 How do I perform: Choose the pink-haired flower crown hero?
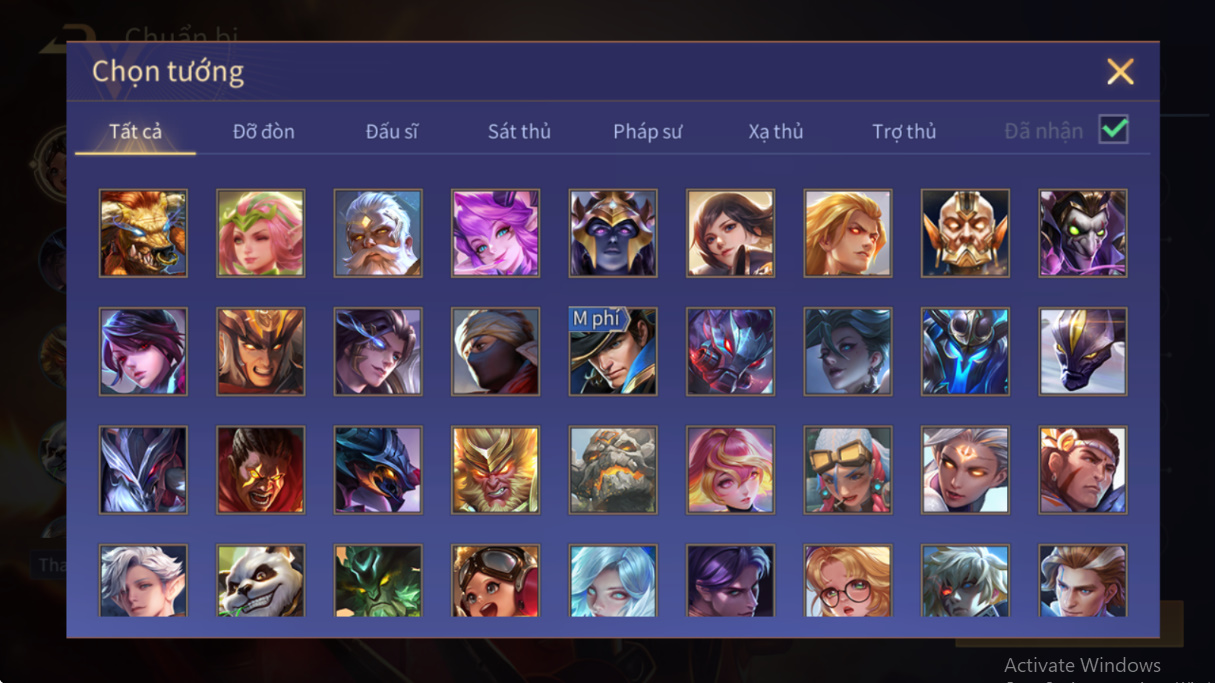261,233
